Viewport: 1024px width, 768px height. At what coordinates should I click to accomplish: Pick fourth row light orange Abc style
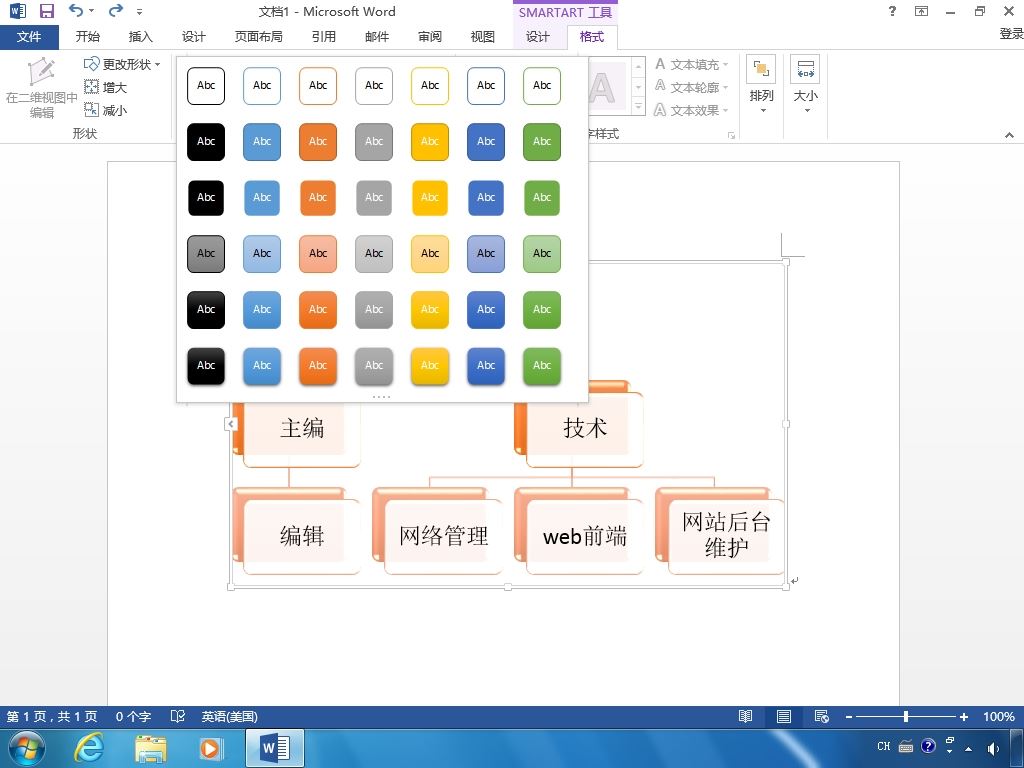pos(318,254)
